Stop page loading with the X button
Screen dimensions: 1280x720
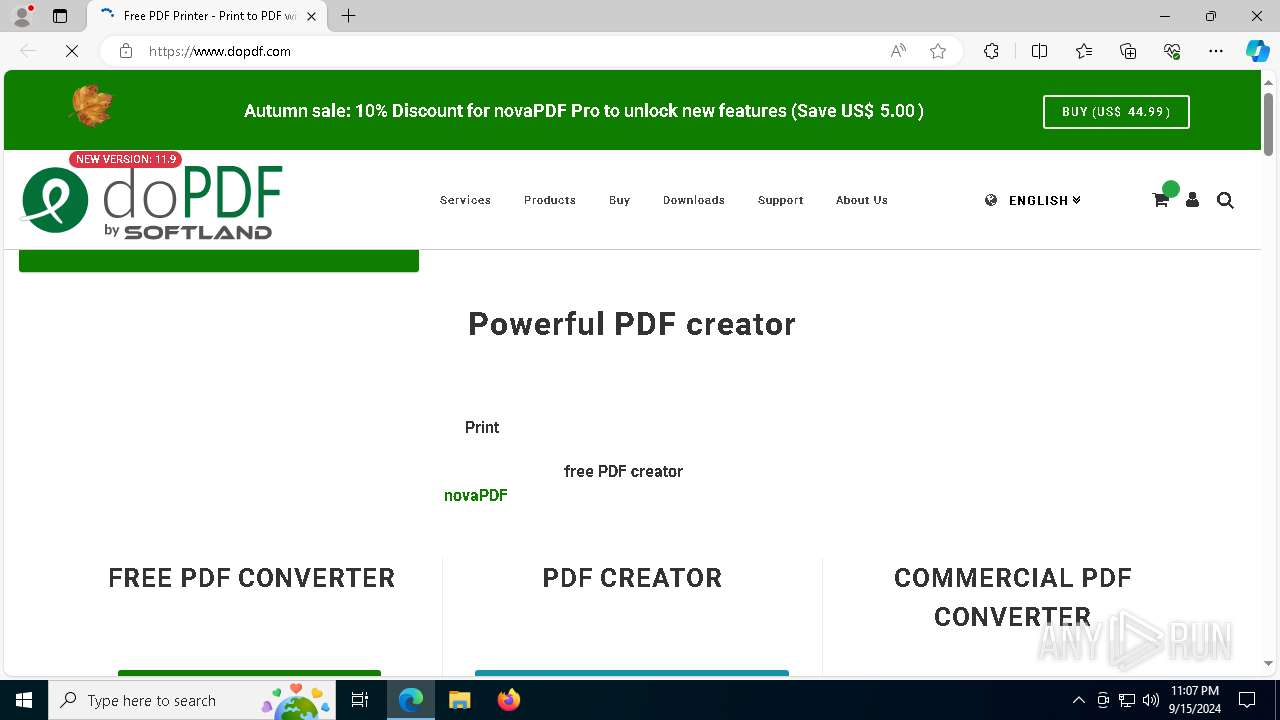point(72,51)
